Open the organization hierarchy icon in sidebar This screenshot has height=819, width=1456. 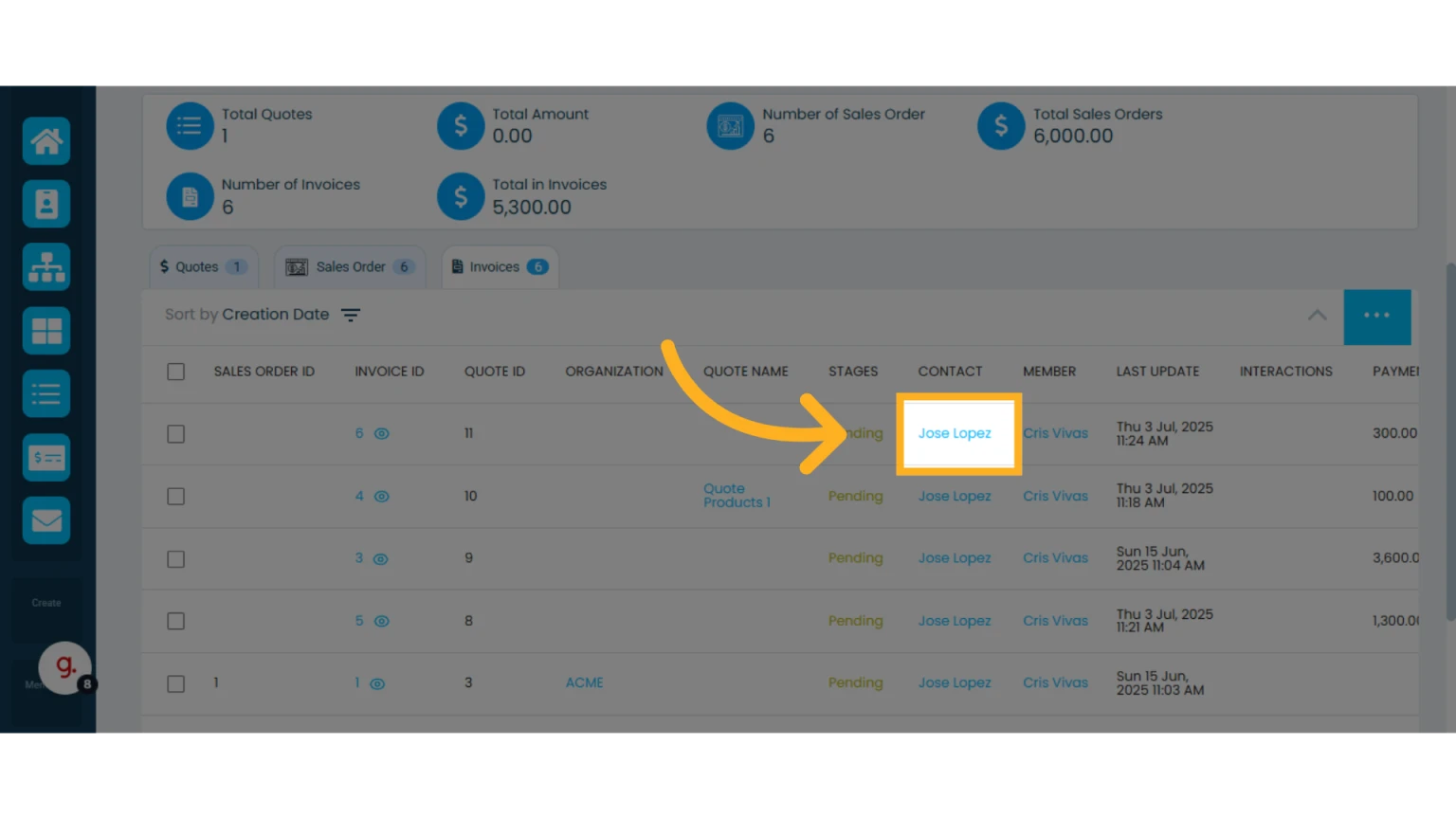click(46, 267)
